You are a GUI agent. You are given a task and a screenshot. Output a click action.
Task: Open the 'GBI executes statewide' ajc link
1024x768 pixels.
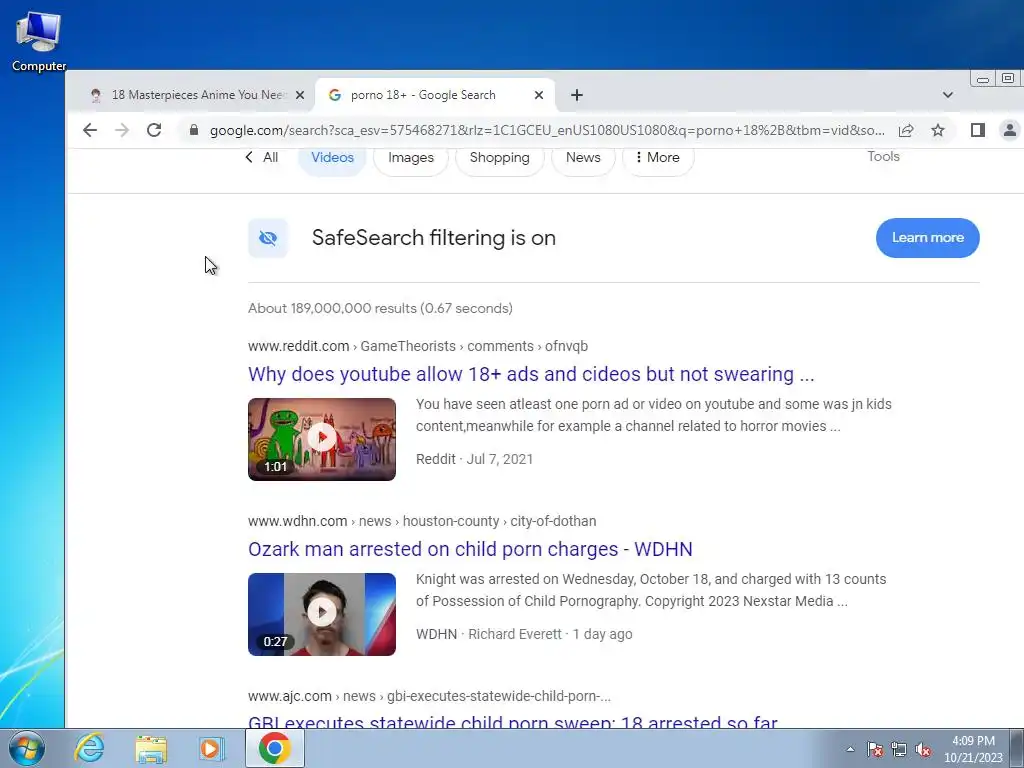coord(513,721)
